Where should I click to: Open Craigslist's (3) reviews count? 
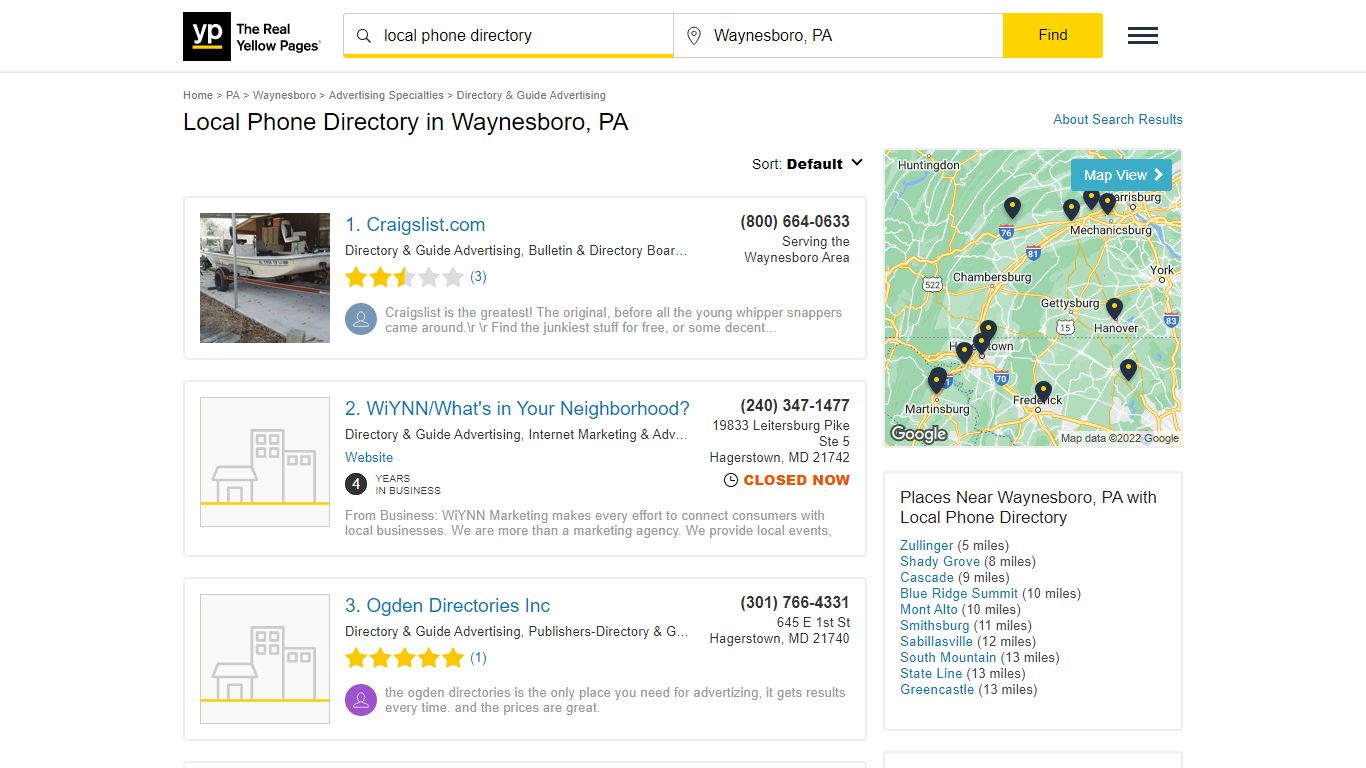(x=478, y=277)
